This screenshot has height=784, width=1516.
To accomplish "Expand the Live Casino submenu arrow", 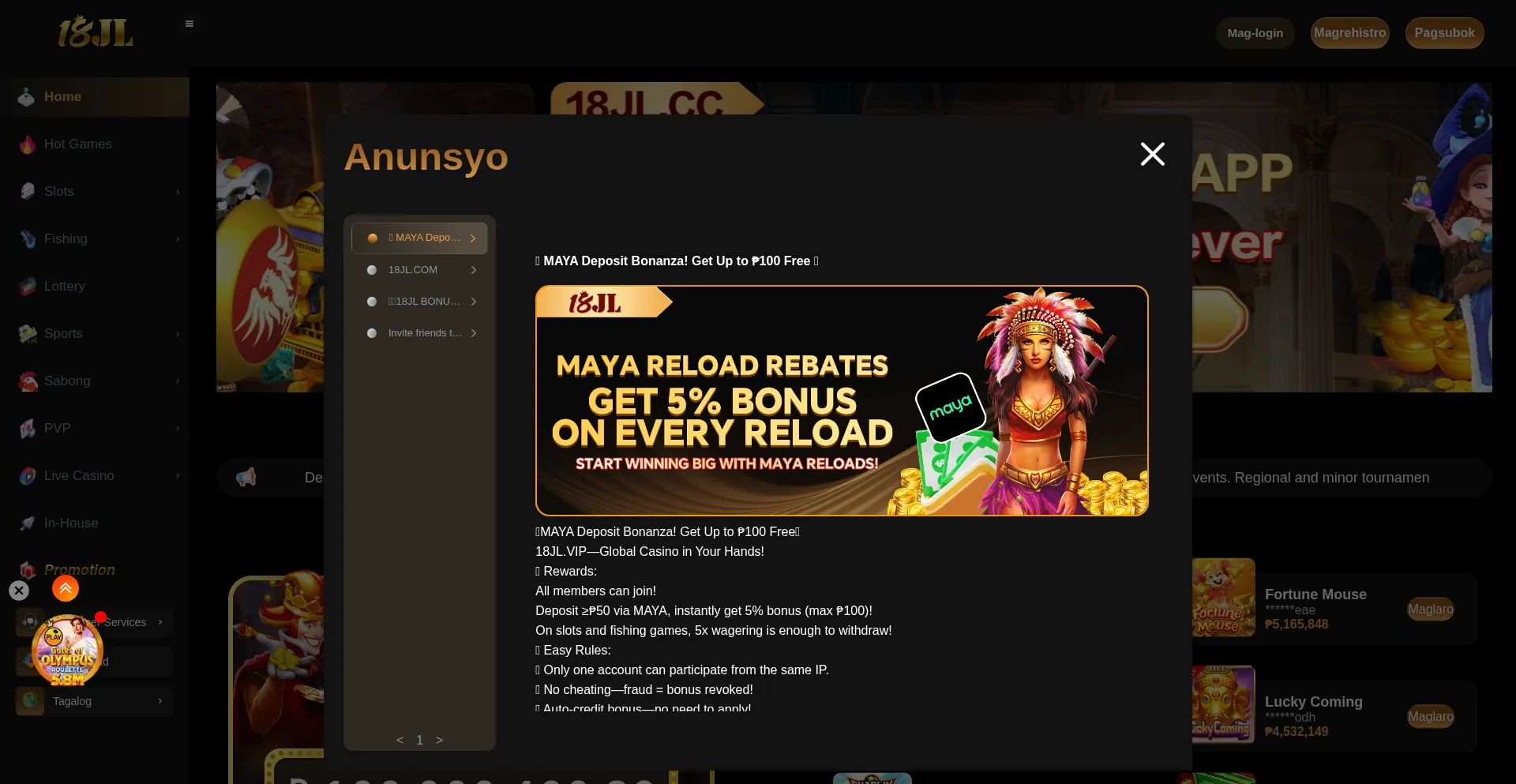I will [x=178, y=476].
